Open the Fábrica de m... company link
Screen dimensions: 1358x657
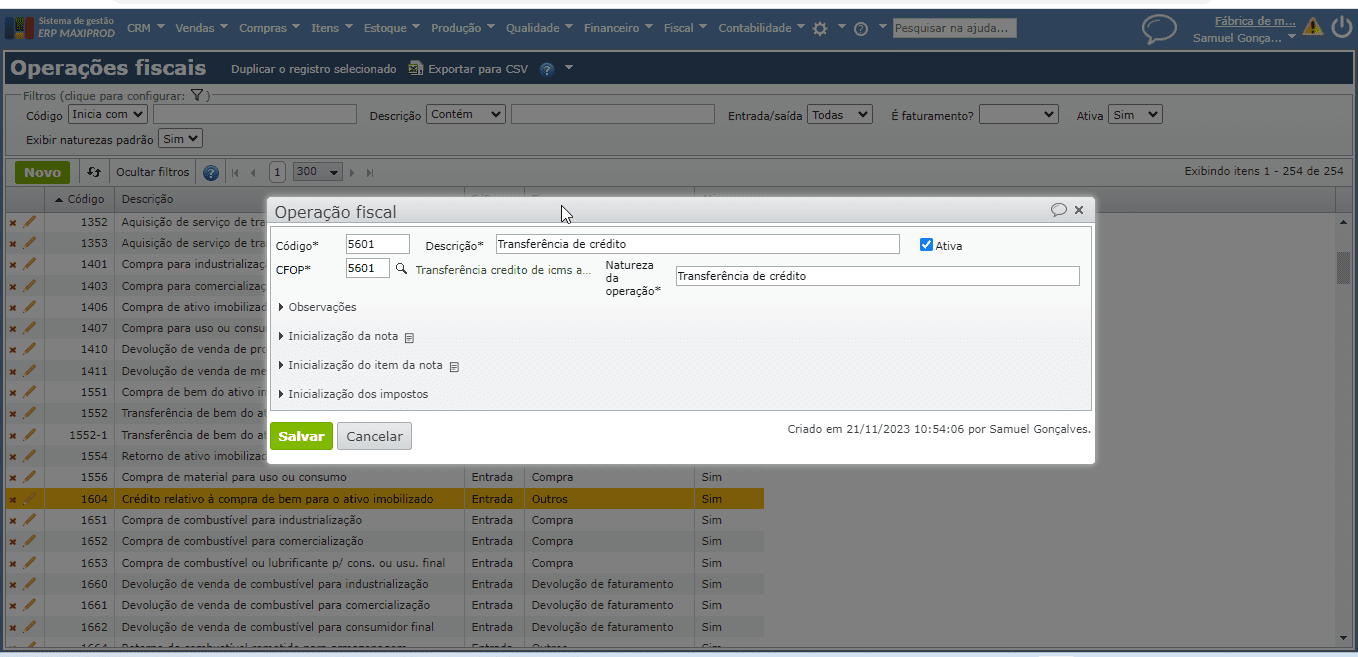(1255, 20)
